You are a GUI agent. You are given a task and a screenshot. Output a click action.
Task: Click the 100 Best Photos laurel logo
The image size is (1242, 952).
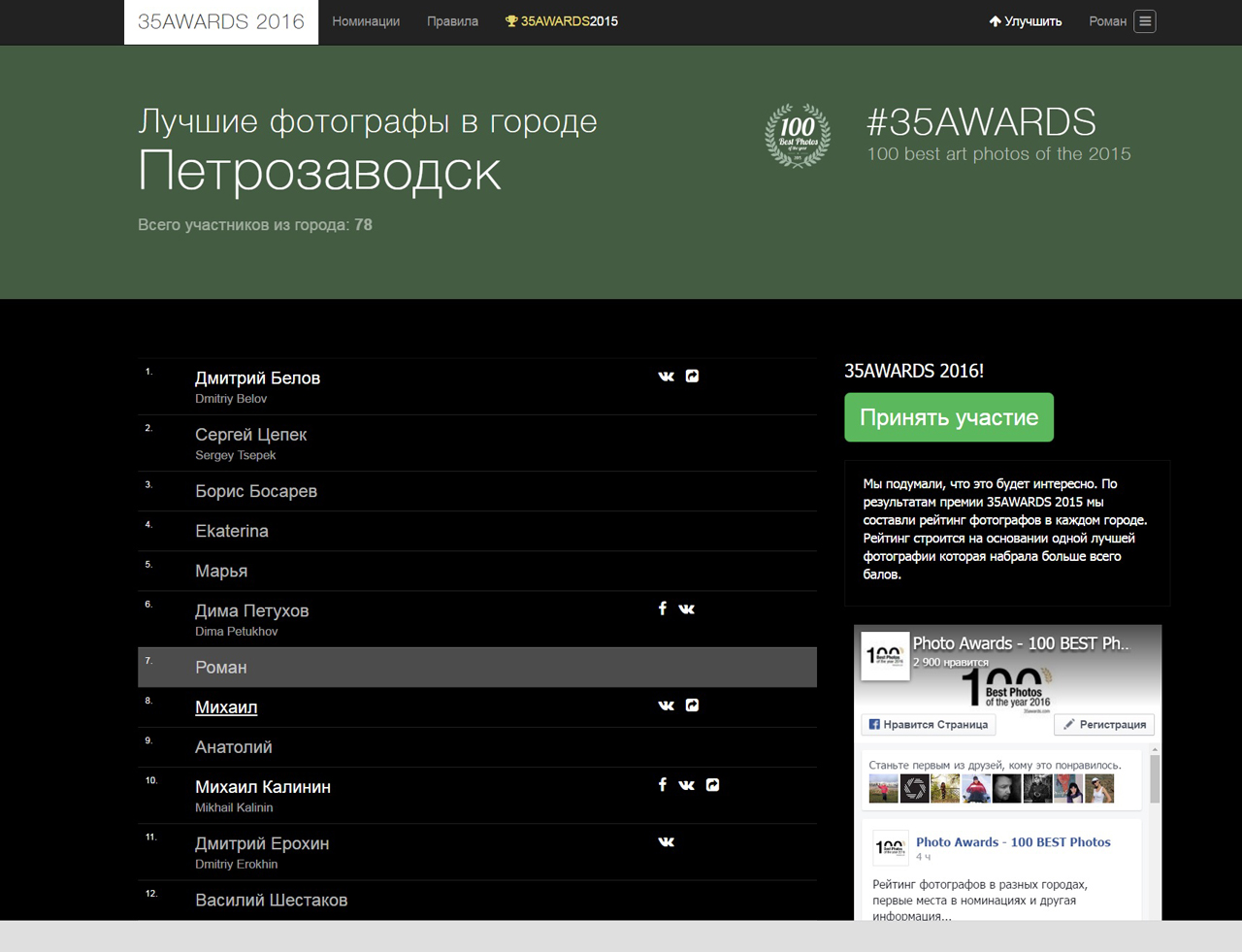(x=798, y=136)
